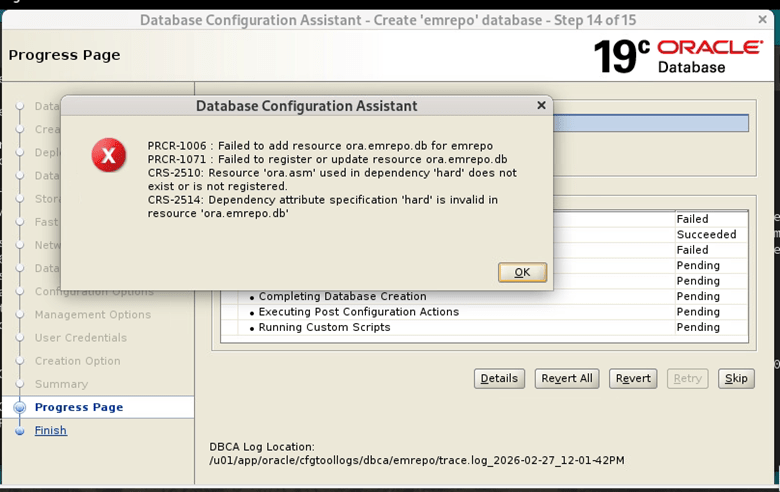Select the Running Custom Scripts row

324,328
